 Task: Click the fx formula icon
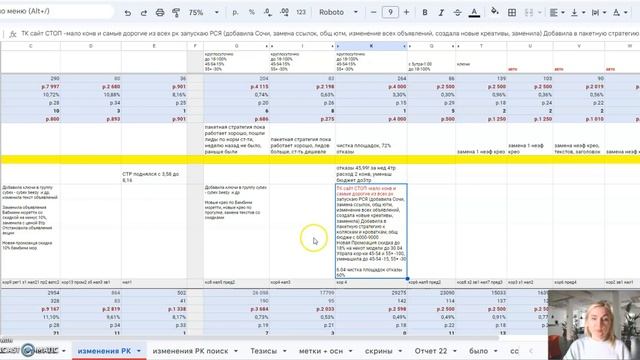pos(13,34)
